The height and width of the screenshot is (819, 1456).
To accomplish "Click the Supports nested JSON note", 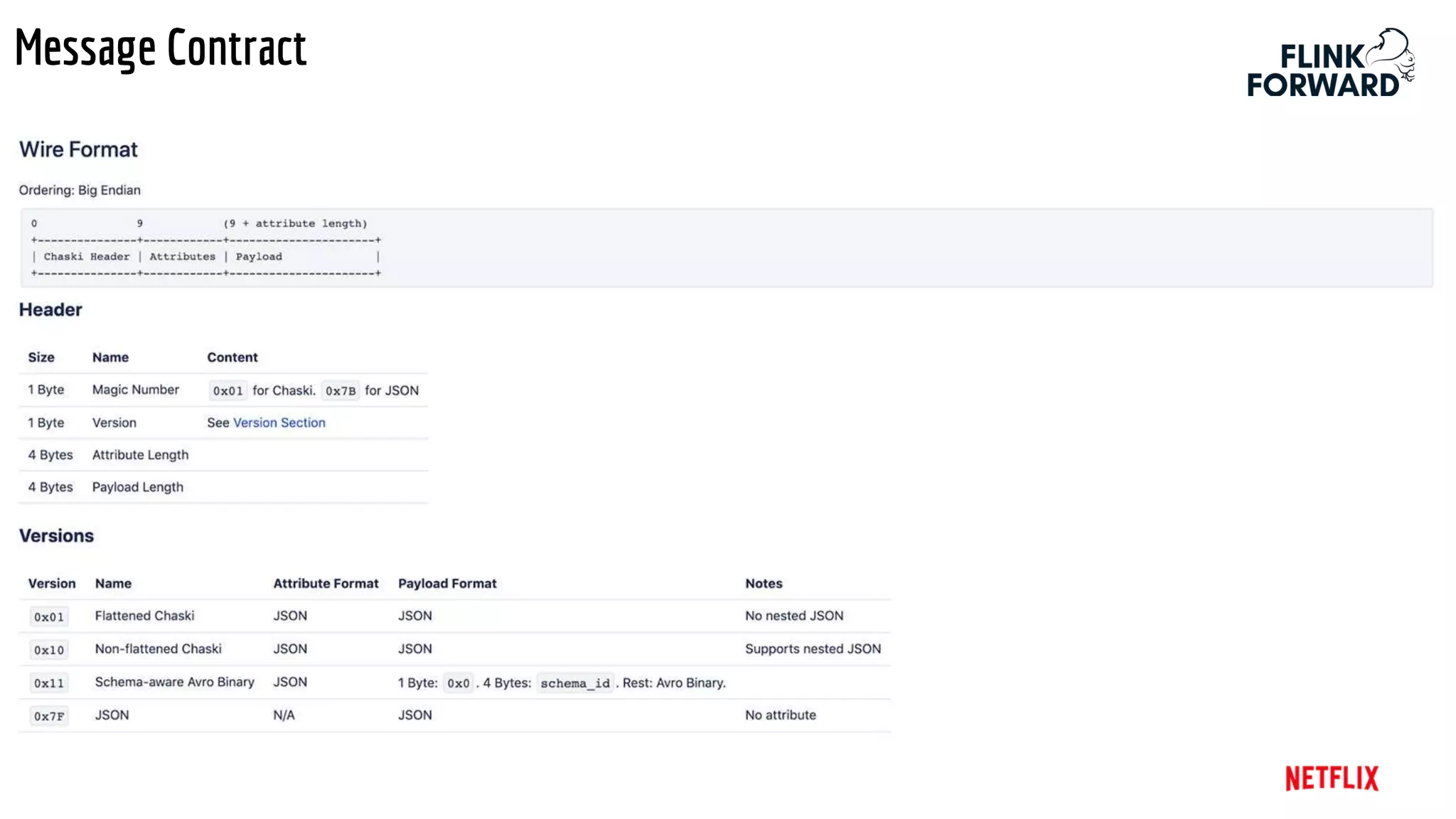I will (x=813, y=648).
